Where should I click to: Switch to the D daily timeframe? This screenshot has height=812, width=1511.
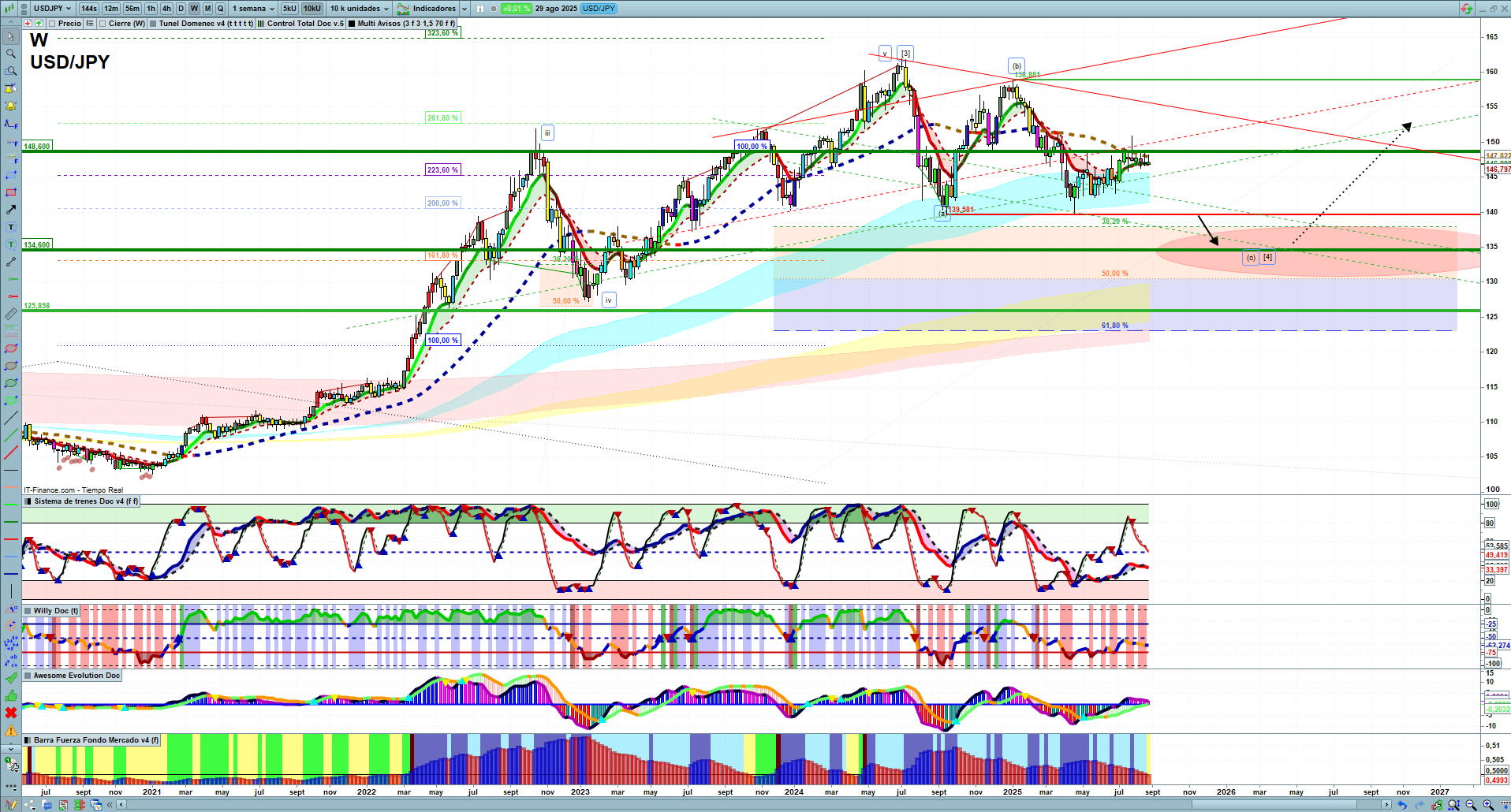tap(181, 9)
